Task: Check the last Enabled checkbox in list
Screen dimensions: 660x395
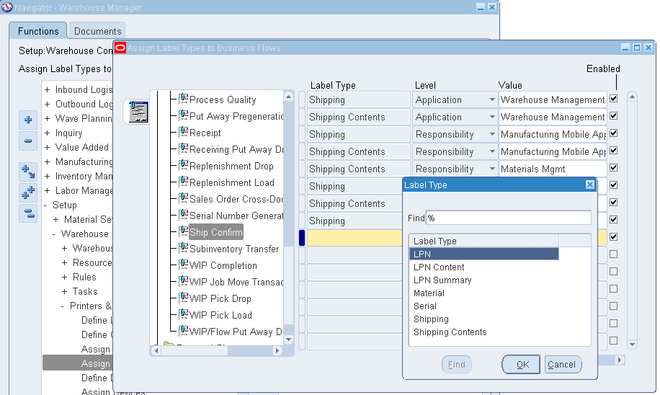Action: click(x=614, y=340)
